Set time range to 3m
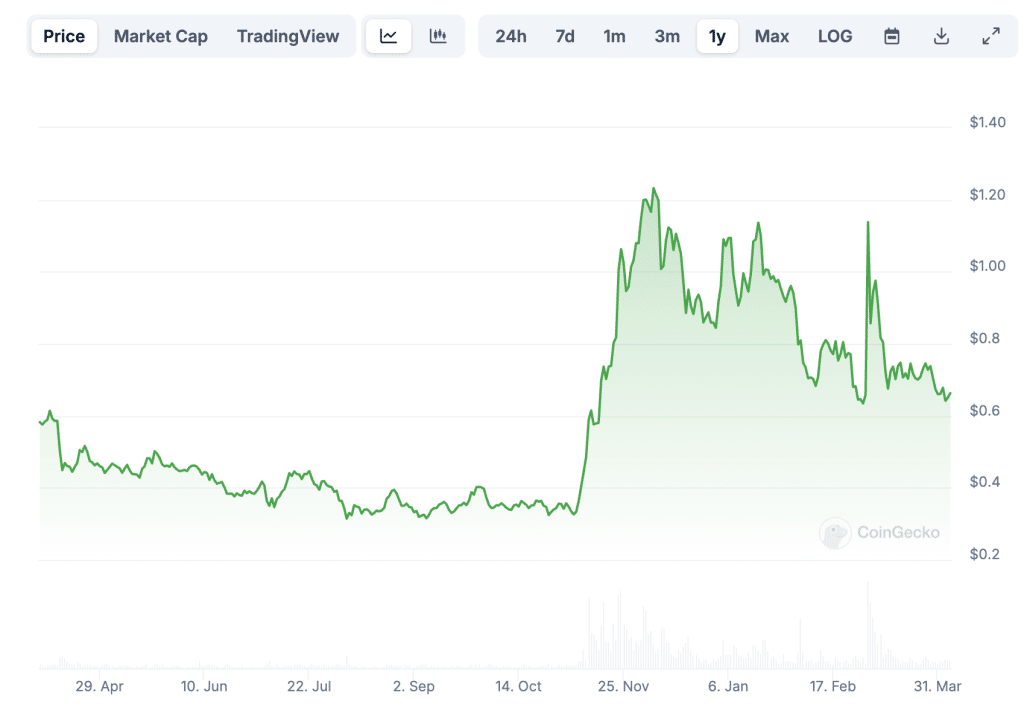Image resolution: width=1024 pixels, height=719 pixels. (667, 36)
